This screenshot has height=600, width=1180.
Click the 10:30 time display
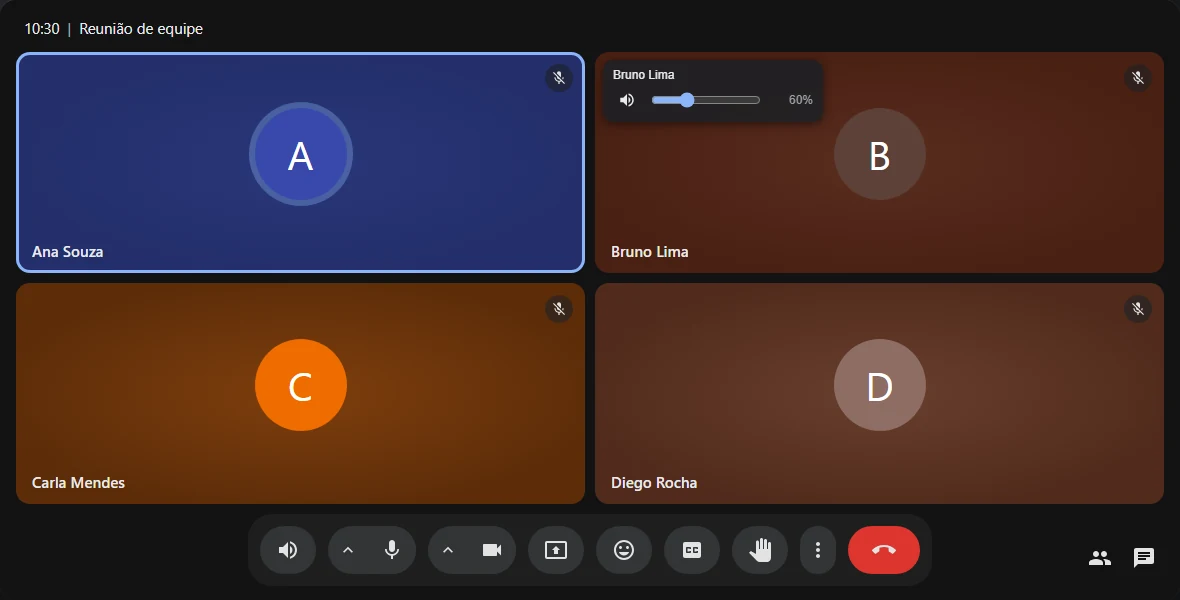[42, 29]
